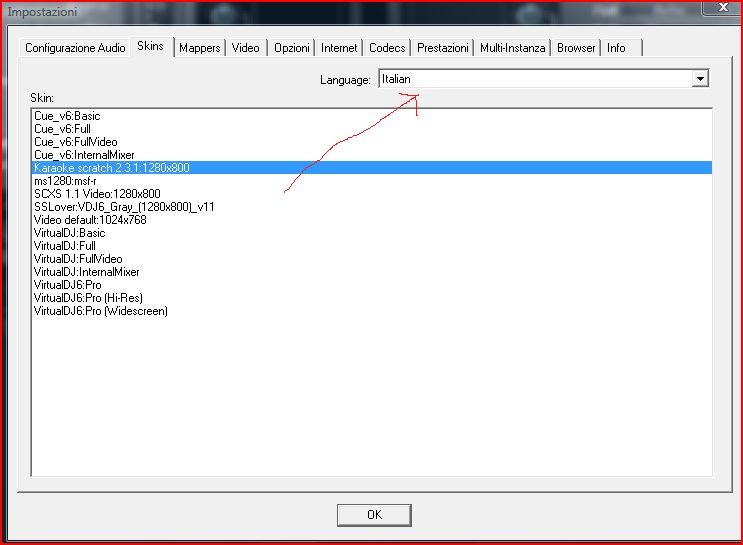
Task: Switch to the Mappers tab
Action: tap(199, 48)
